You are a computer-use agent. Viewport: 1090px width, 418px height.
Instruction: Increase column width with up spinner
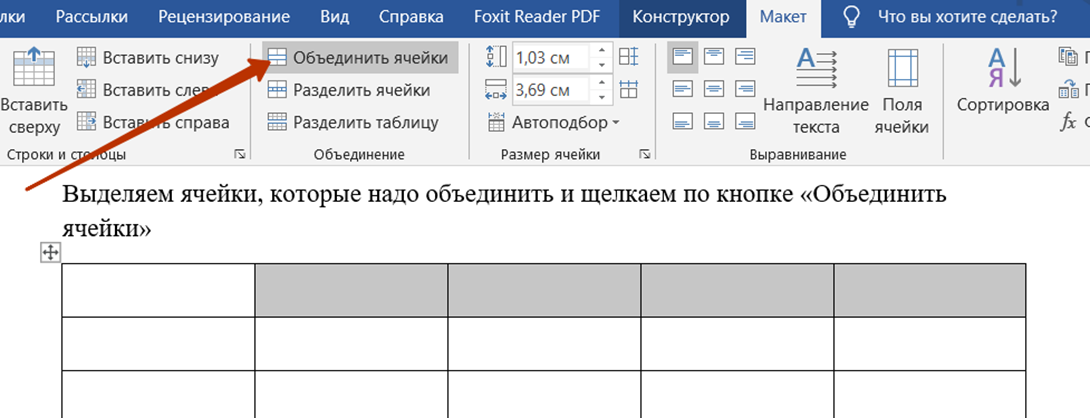[x=602, y=83]
